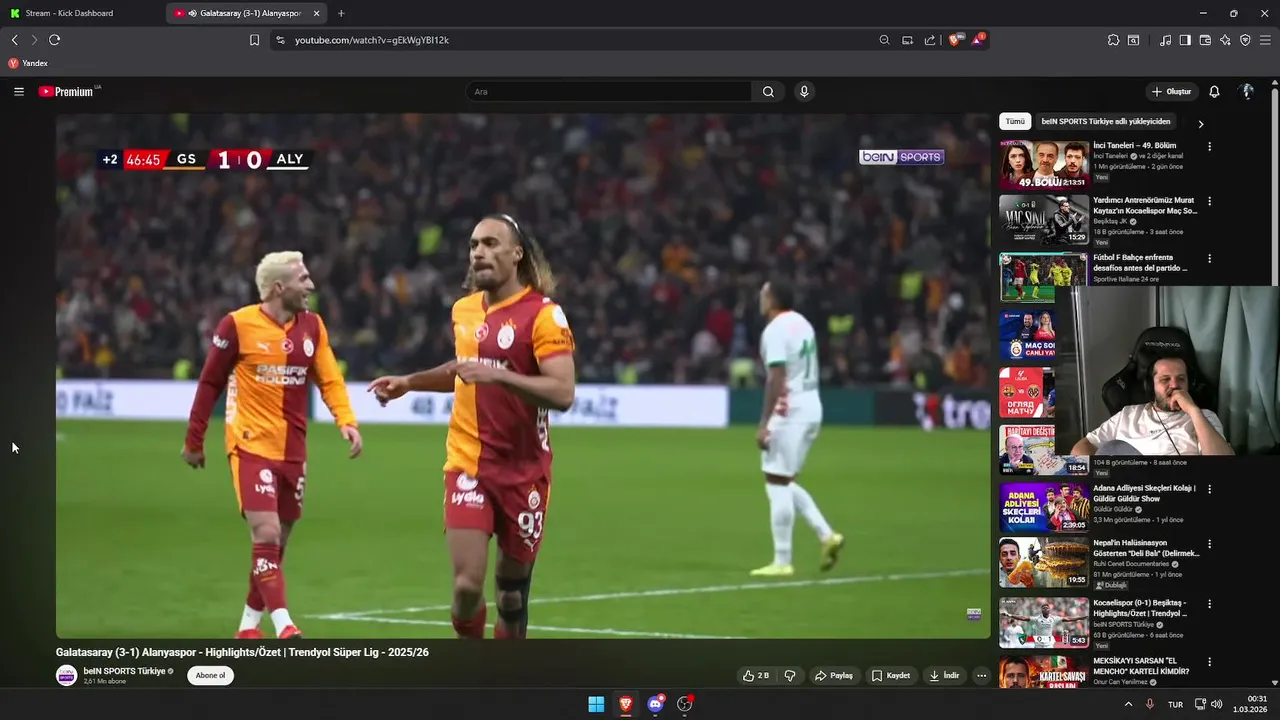The image size is (1280, 720).
Task: Open options for Fútbol F Bahçe video
Action: 1209,258
